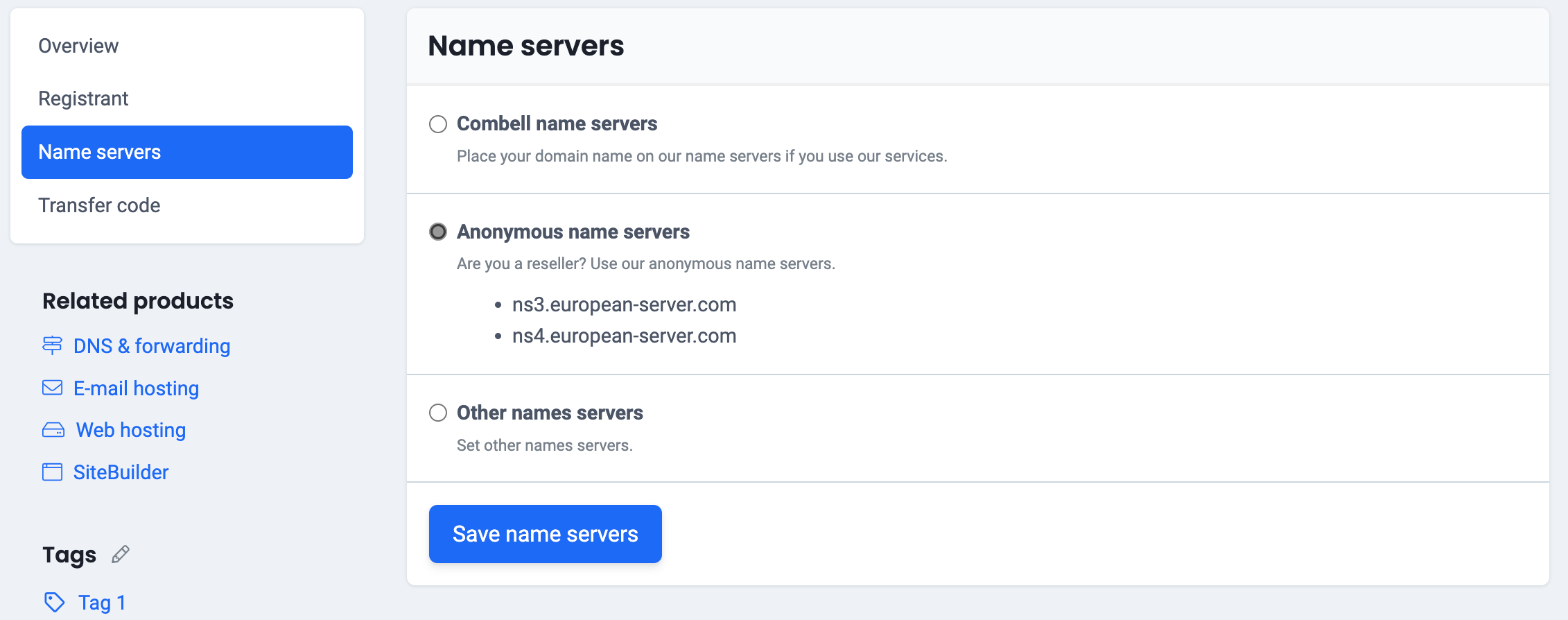This screenshot has height=620, width=1568.
Task: Click the DNS & forwarding signpost icon
Action: (52, 345)
